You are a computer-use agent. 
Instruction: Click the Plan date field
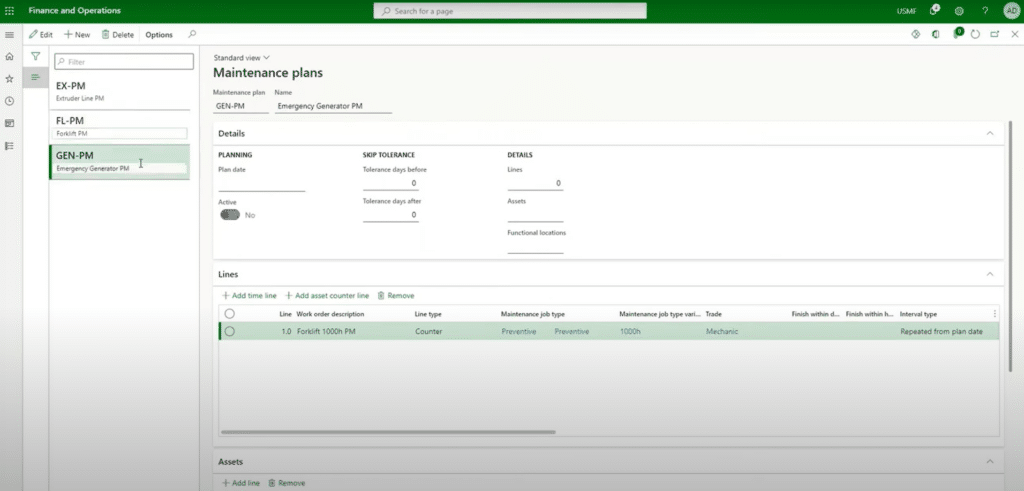pyautogui.click(x=261, y=183)
